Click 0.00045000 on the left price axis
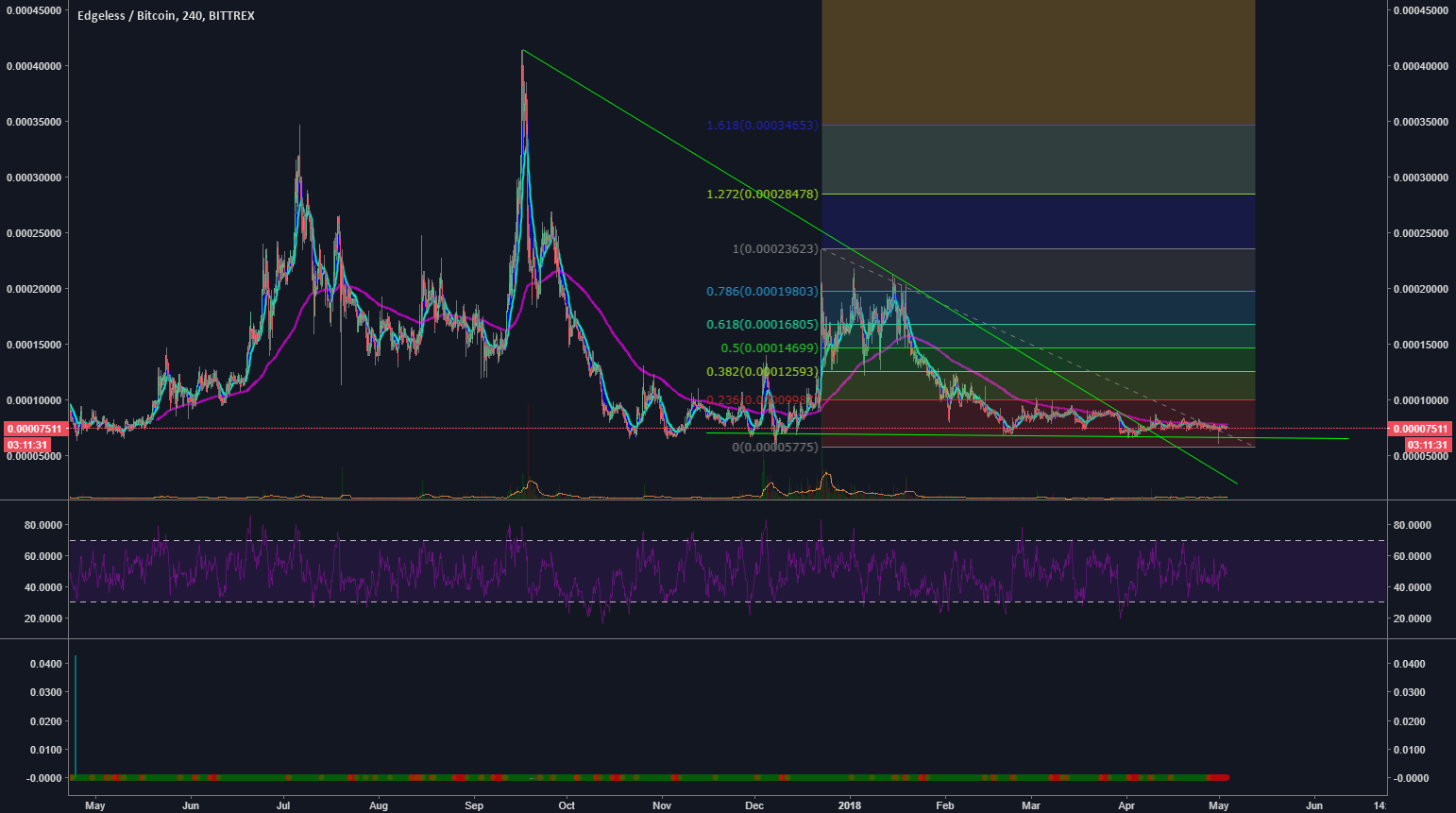This screenshot has width=1456, height=813. 34,10
